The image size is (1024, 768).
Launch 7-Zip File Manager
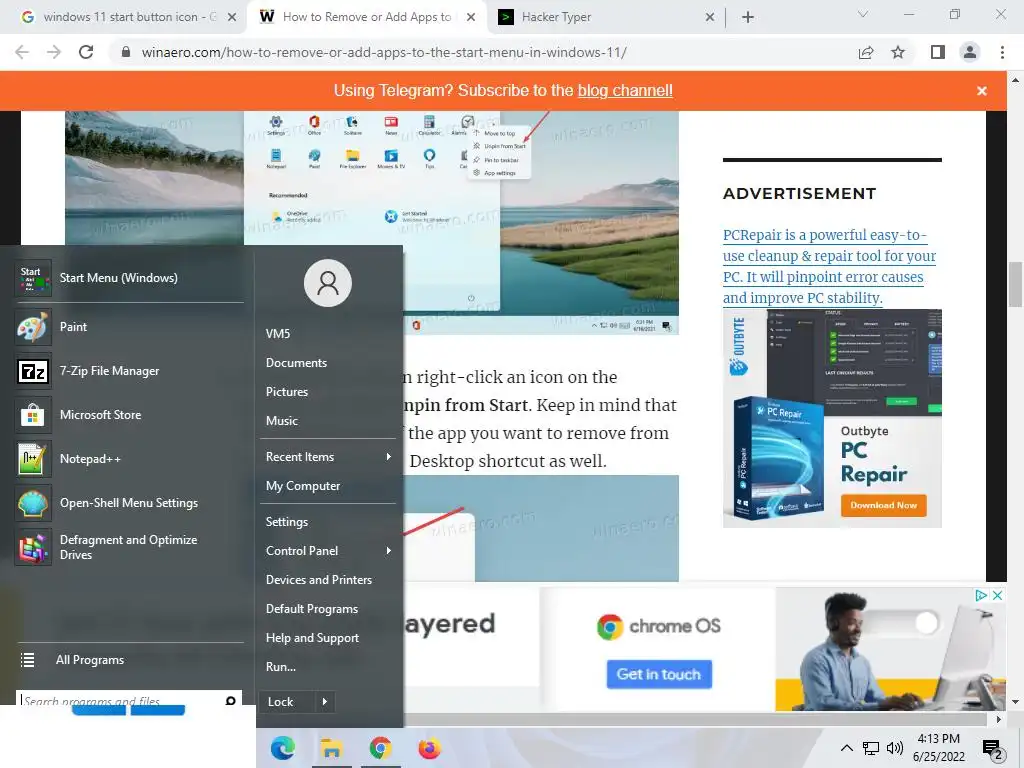[x=129, y=371]
